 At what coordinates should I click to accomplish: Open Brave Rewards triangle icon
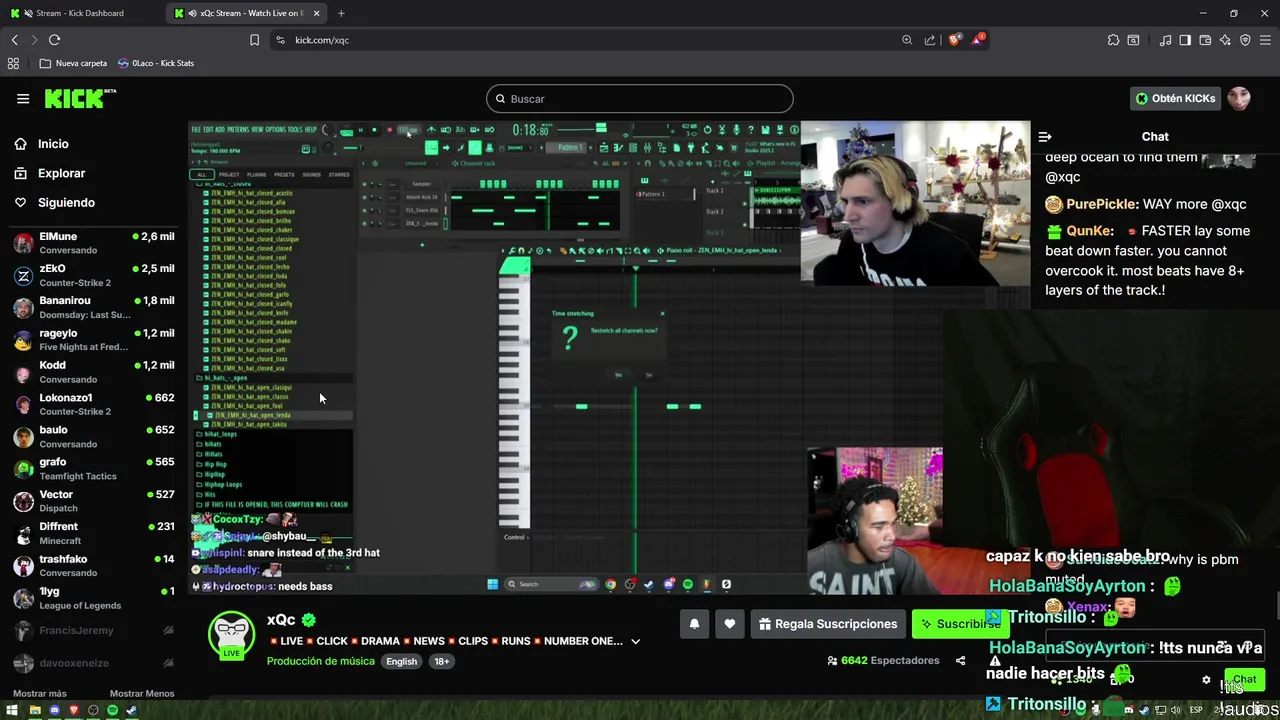(980, 39)
